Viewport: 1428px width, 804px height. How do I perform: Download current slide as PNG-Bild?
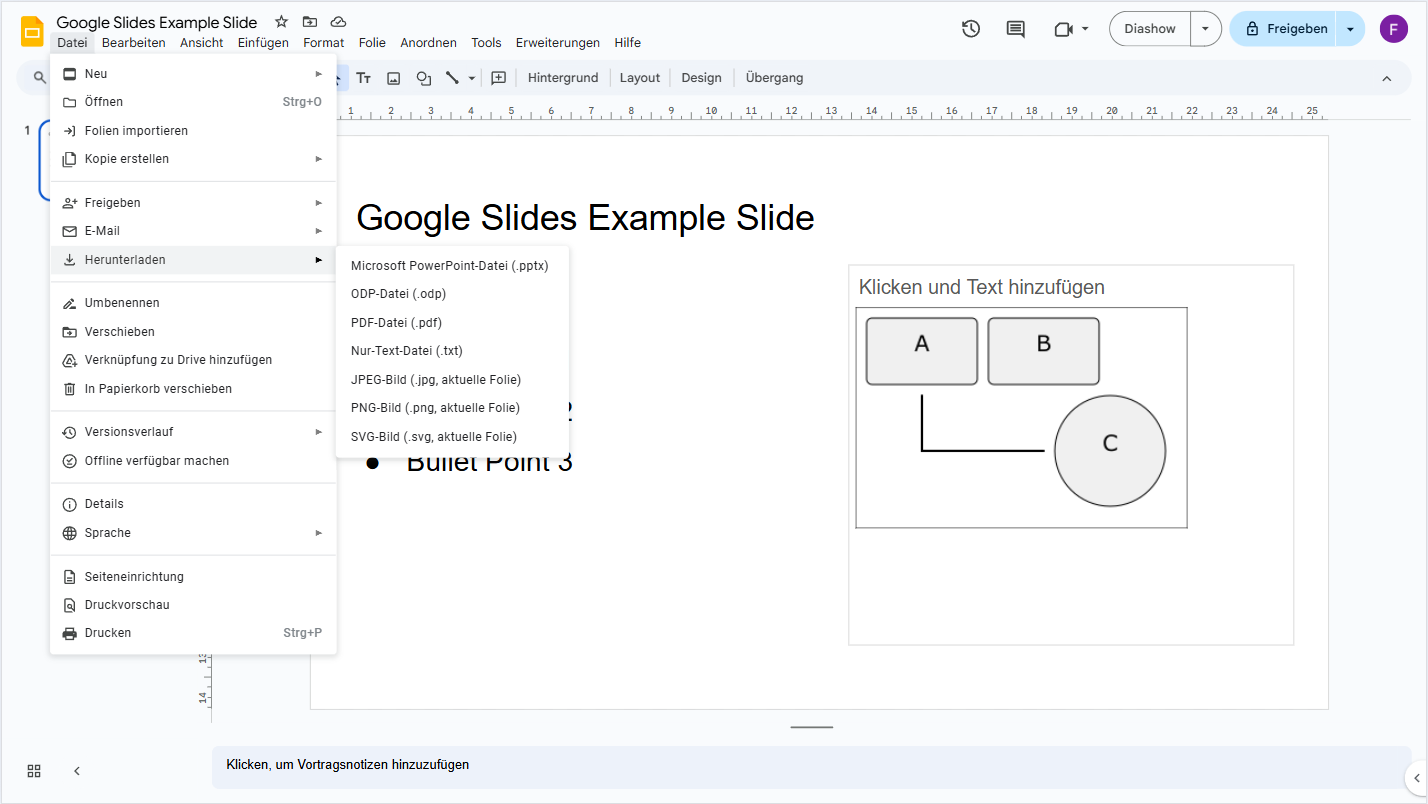click(452, 408)
